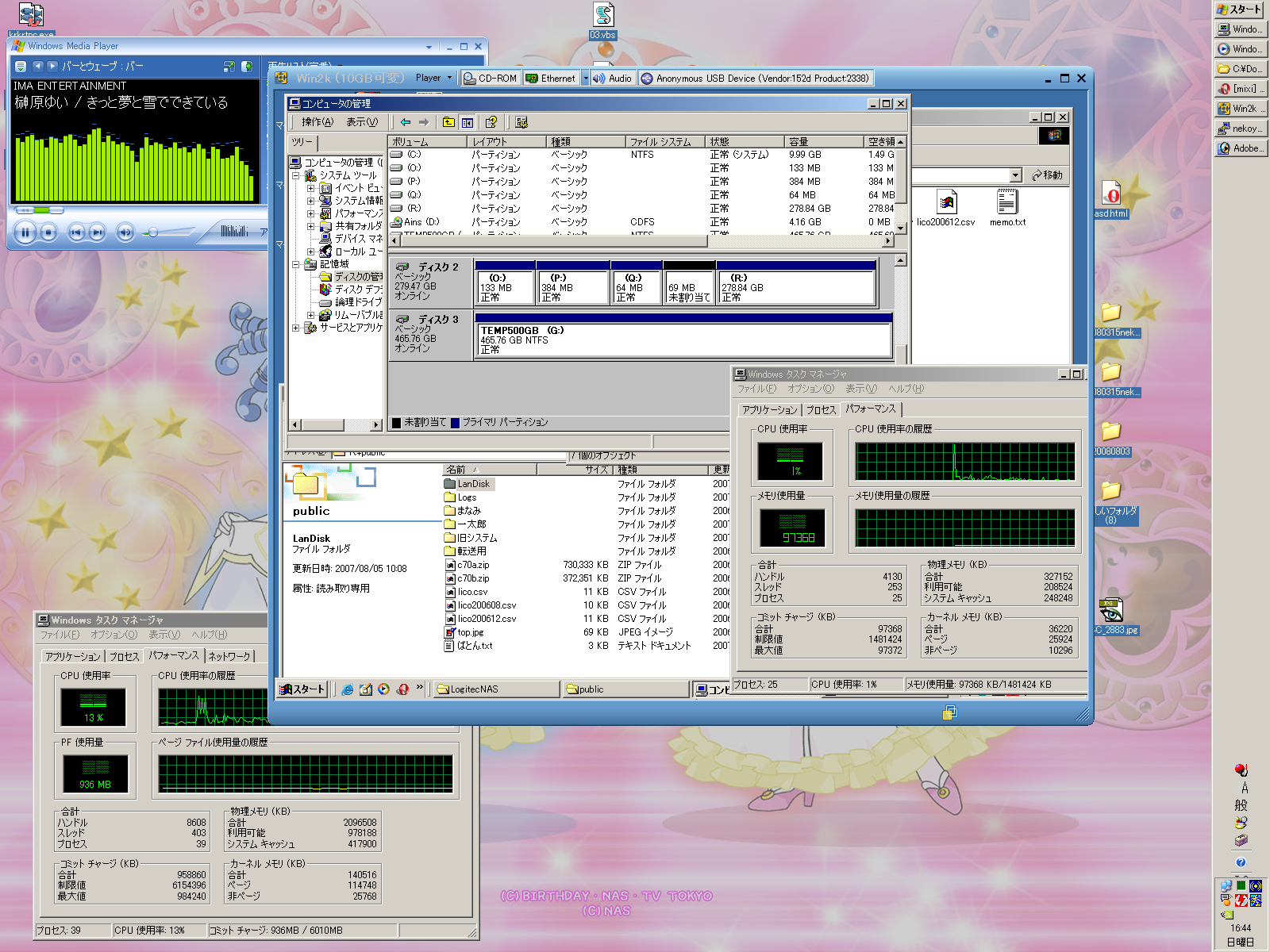Toggle the Ethernet device connection
The image size is (1270, 952).
552,79
